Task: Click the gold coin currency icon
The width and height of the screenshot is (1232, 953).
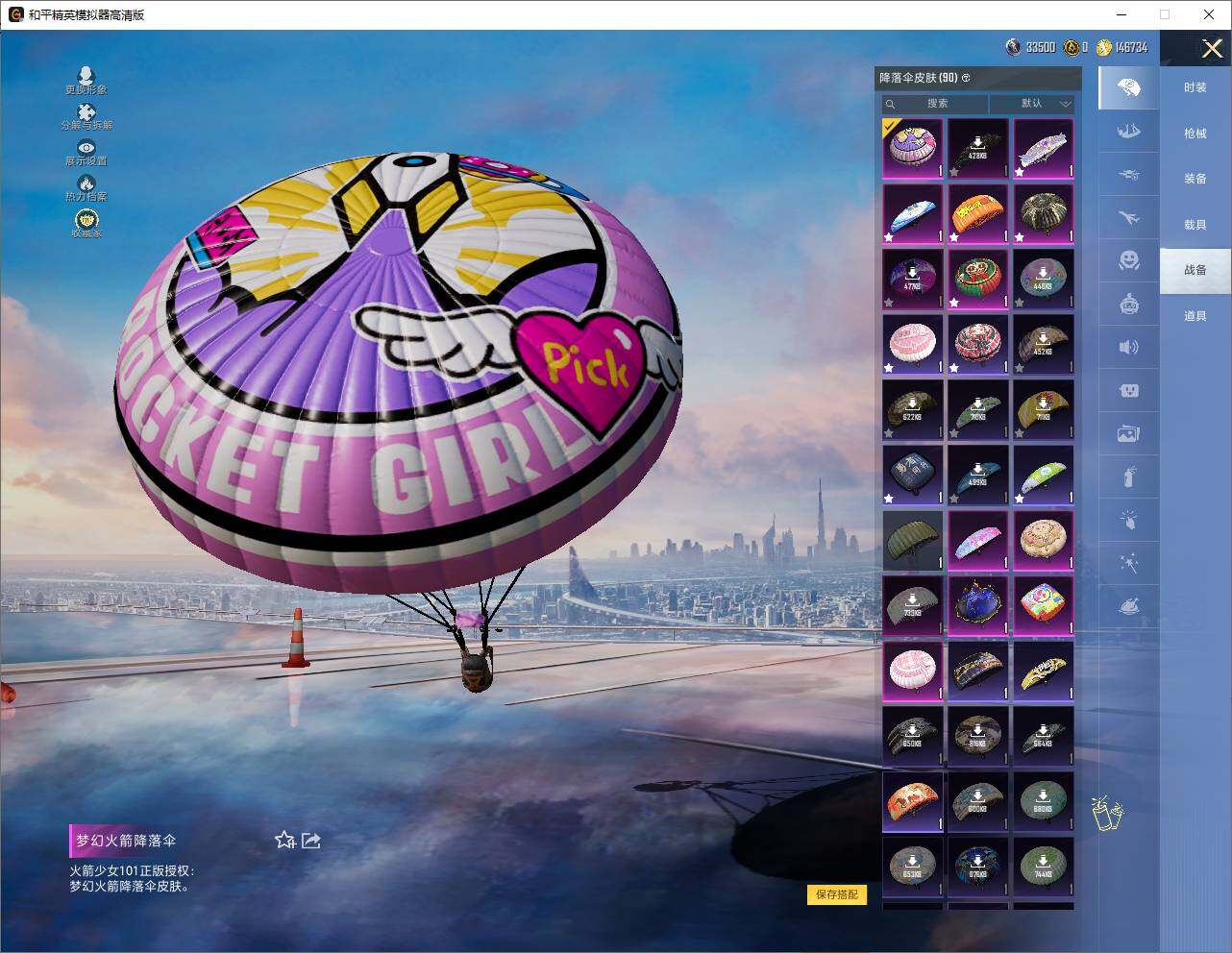Action: coord(1103,47)
